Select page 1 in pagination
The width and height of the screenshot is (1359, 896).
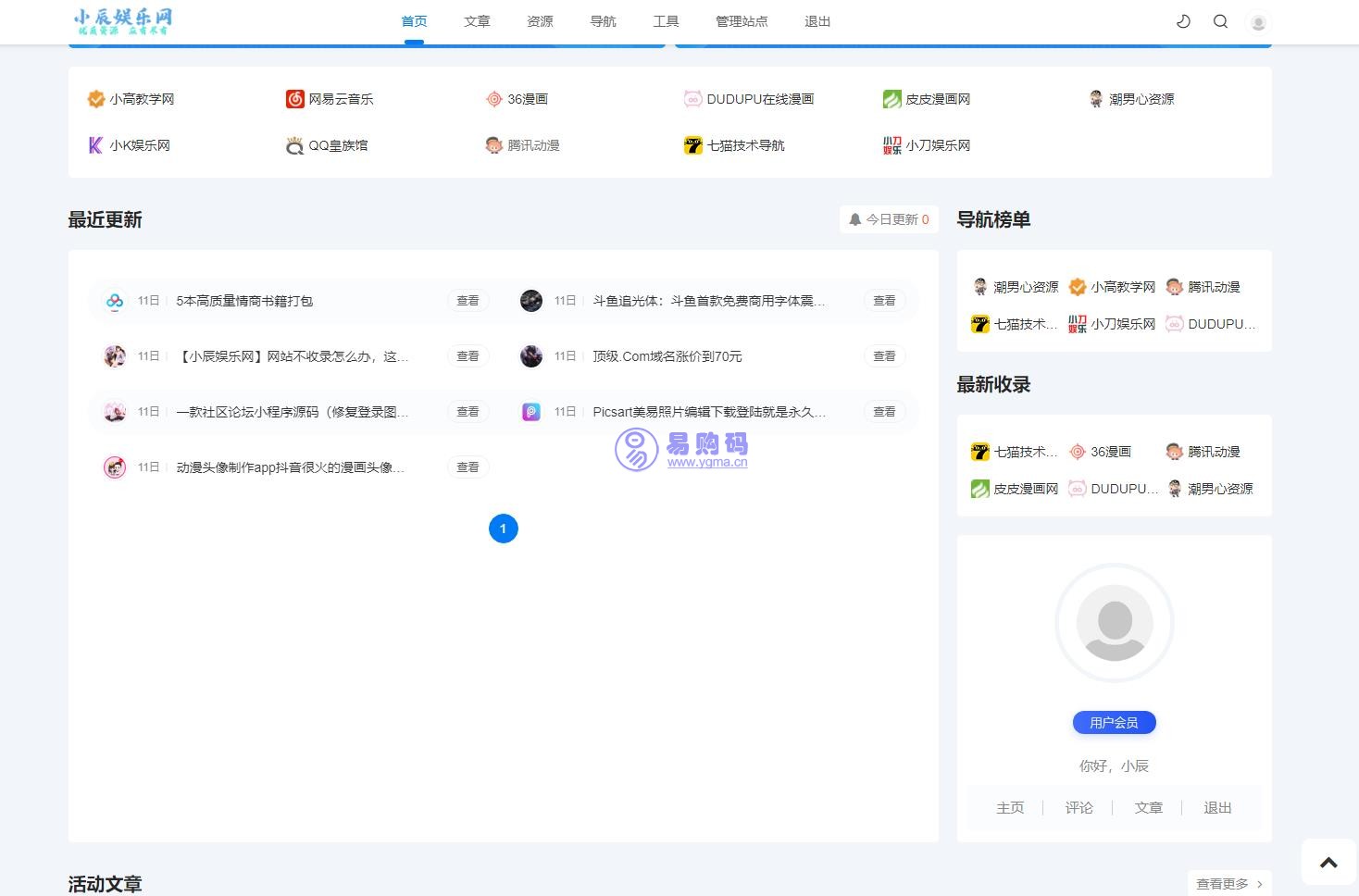(504, 529)
